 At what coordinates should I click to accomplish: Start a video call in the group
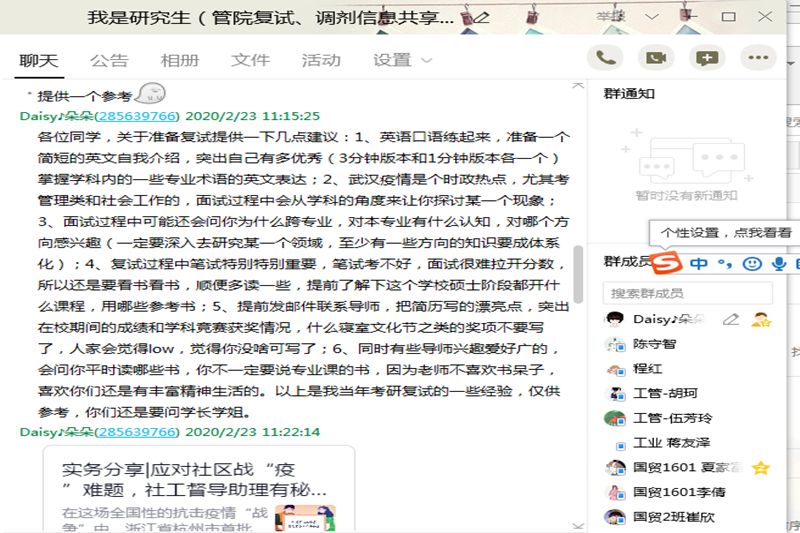(x=656, y=58)
